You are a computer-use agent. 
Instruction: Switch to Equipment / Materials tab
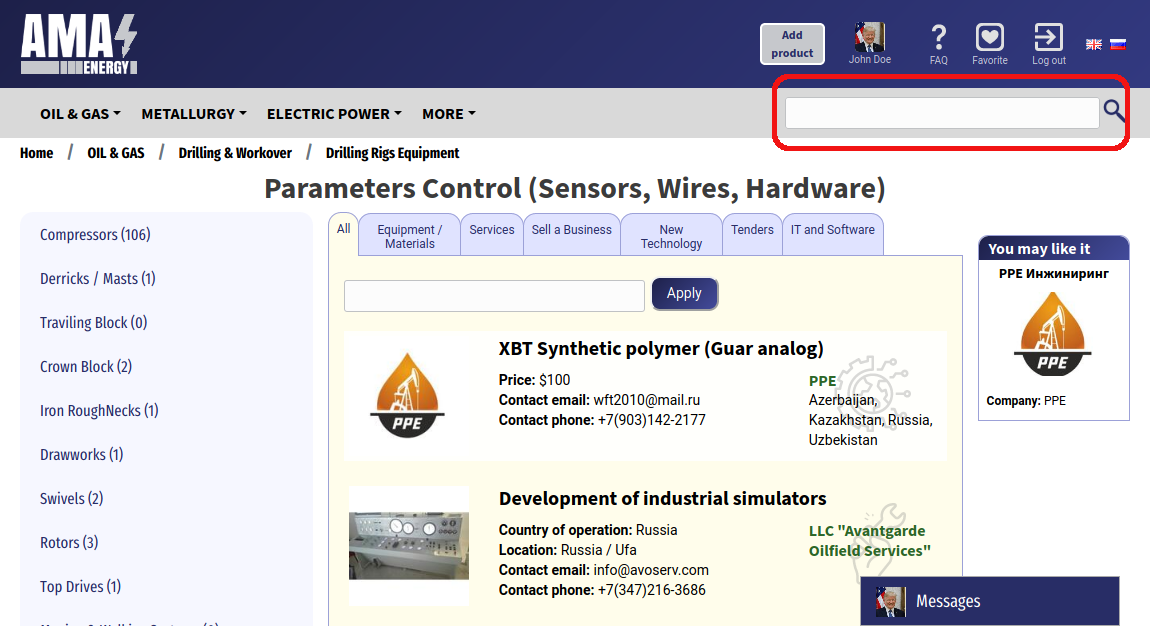(x=409, y=236)
